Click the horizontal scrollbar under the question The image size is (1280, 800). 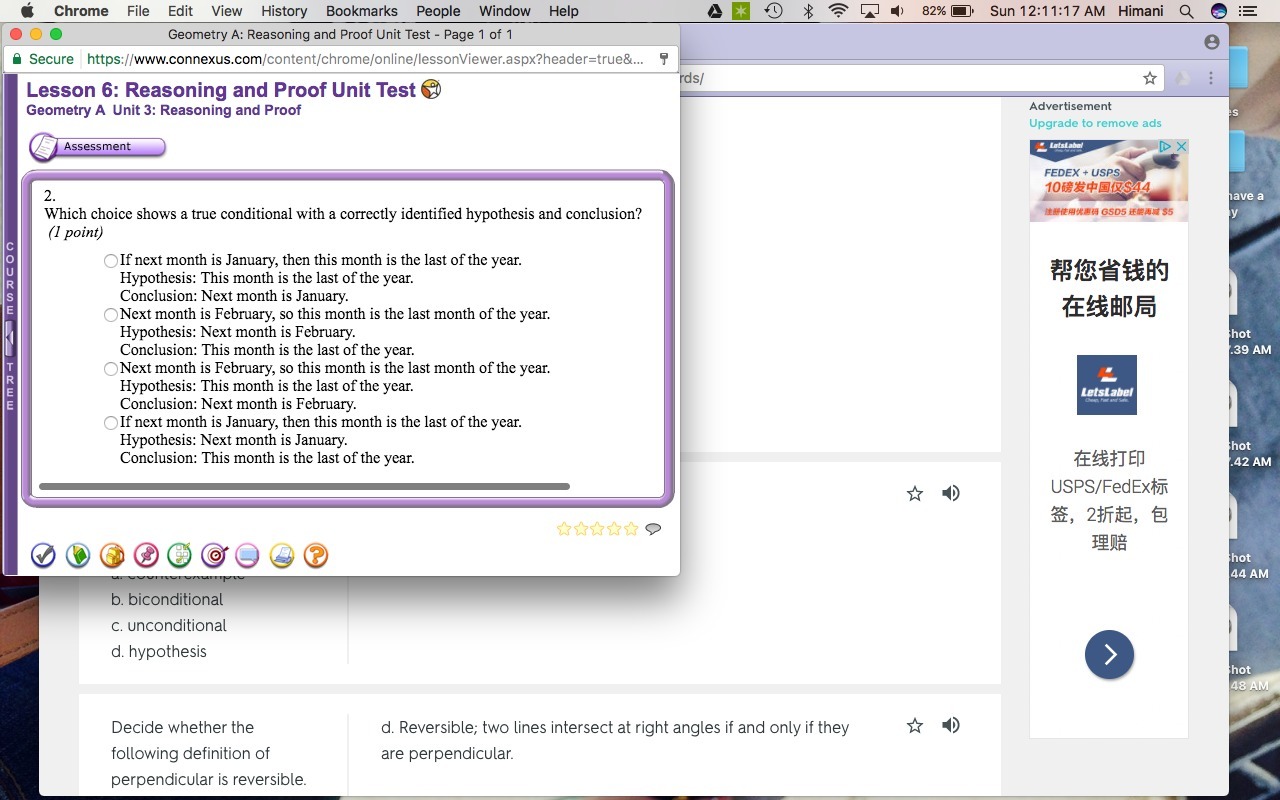point(304,487)
